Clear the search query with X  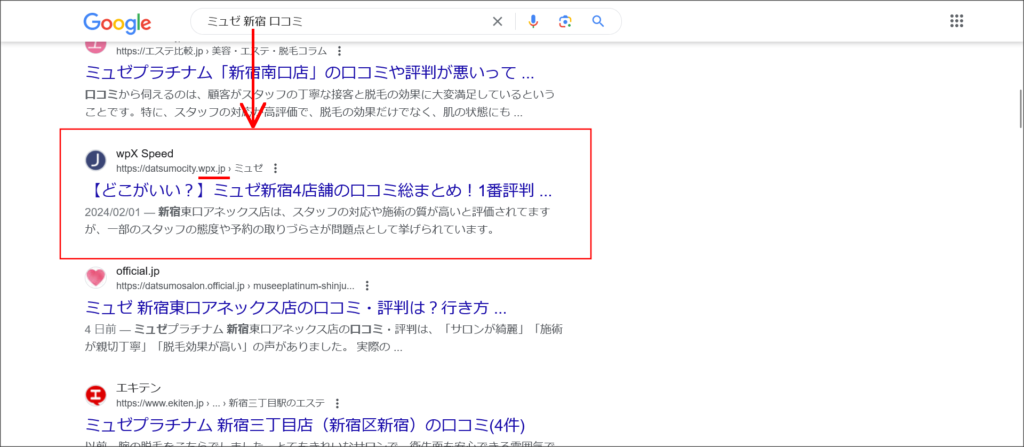pyautogui.click(x=497, y=22)
